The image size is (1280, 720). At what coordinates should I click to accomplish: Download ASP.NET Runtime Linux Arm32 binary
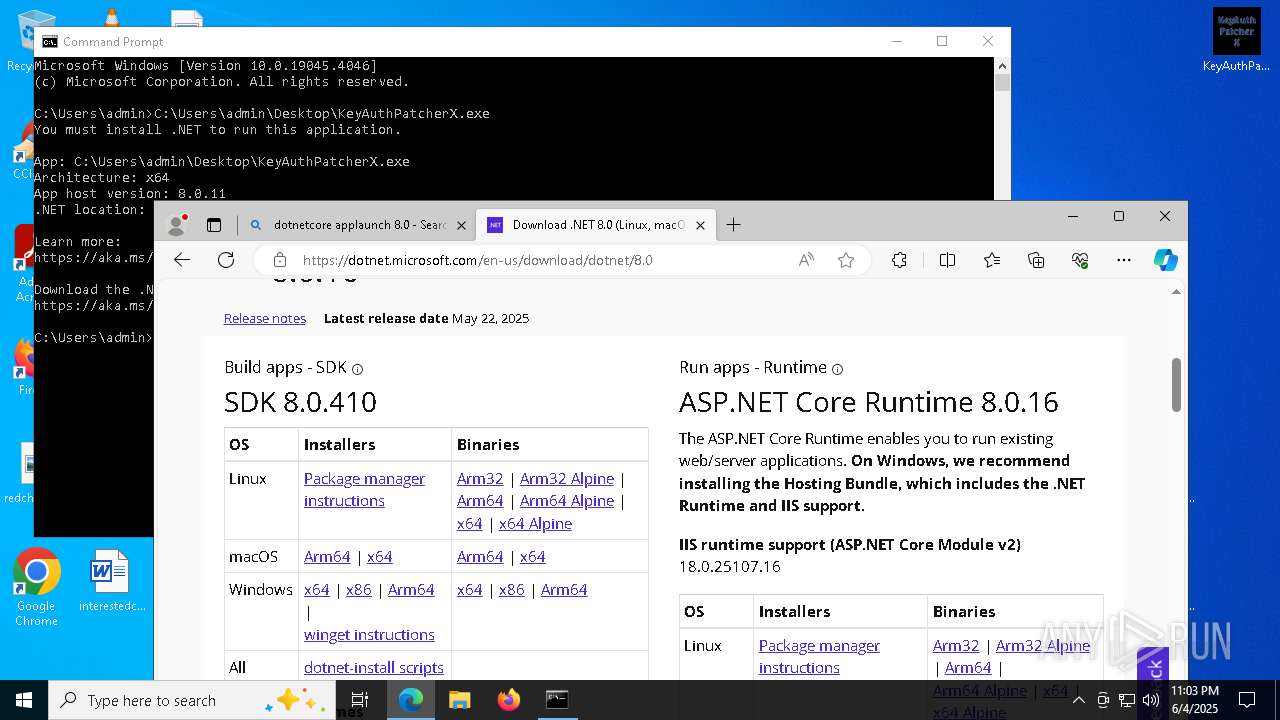[x=956, y=646]
